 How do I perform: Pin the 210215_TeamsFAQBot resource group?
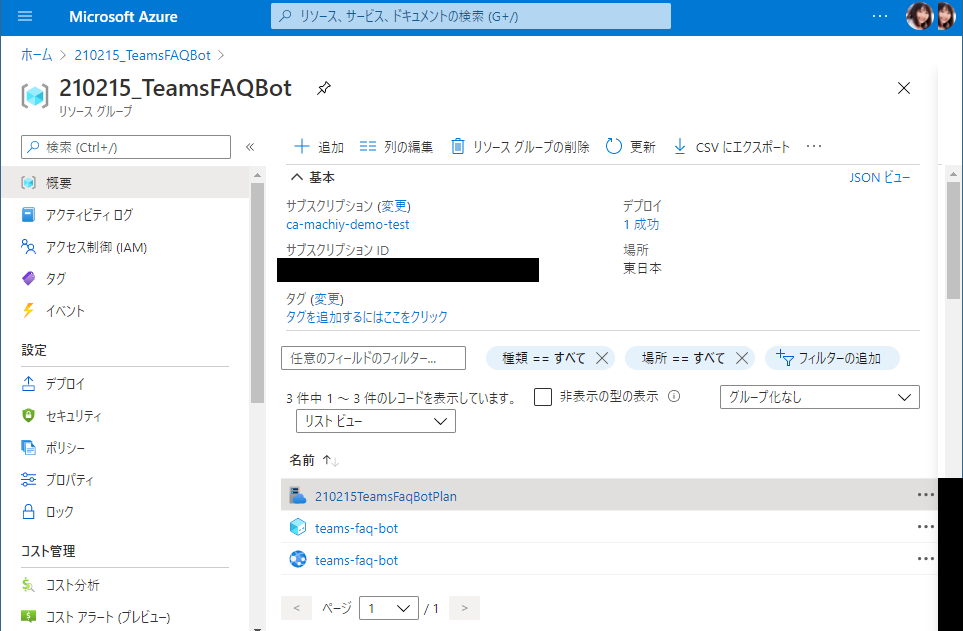pyautogui.click(x=324, y=88)
